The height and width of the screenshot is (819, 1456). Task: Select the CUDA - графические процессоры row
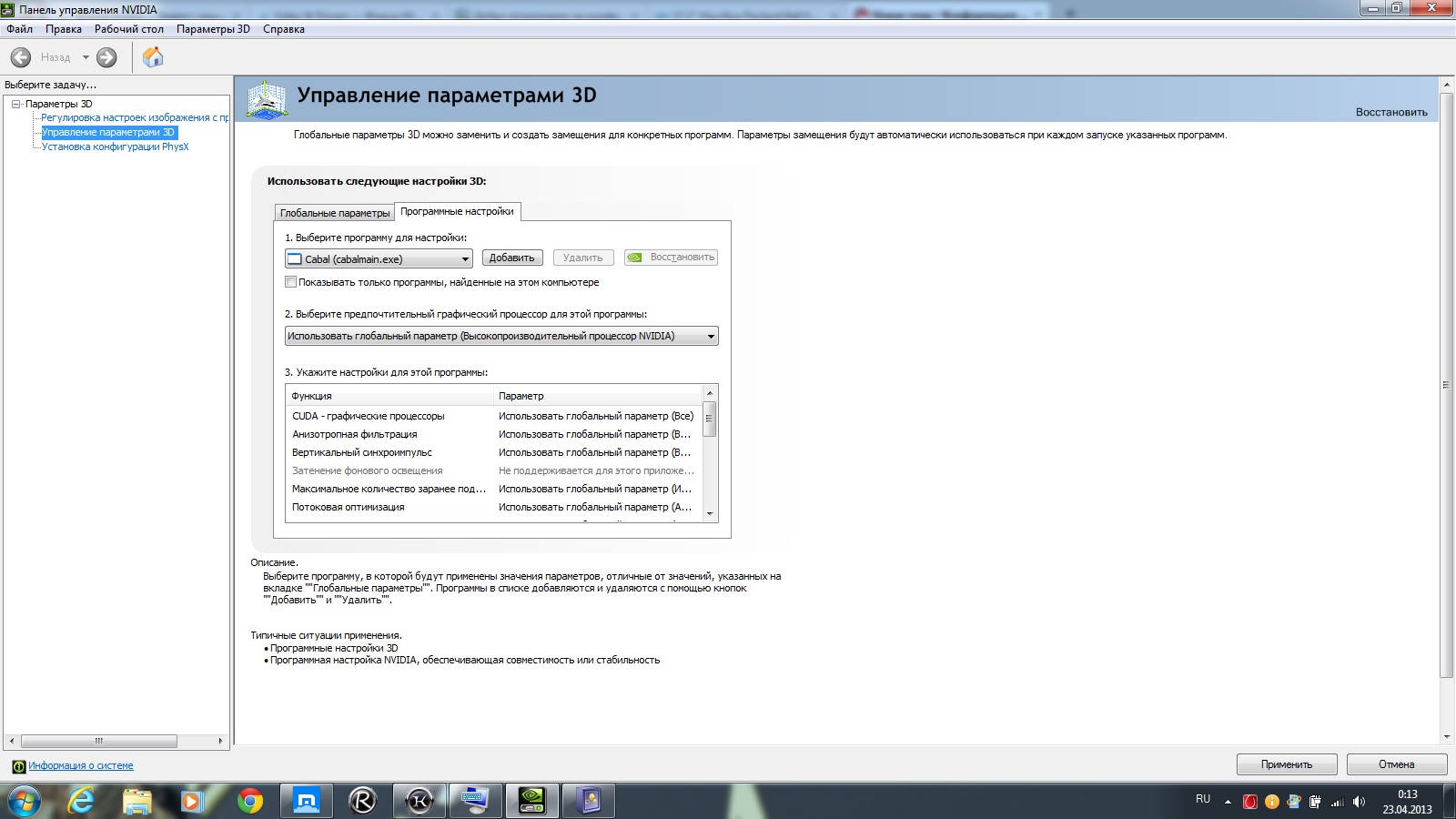click(494, 416)
